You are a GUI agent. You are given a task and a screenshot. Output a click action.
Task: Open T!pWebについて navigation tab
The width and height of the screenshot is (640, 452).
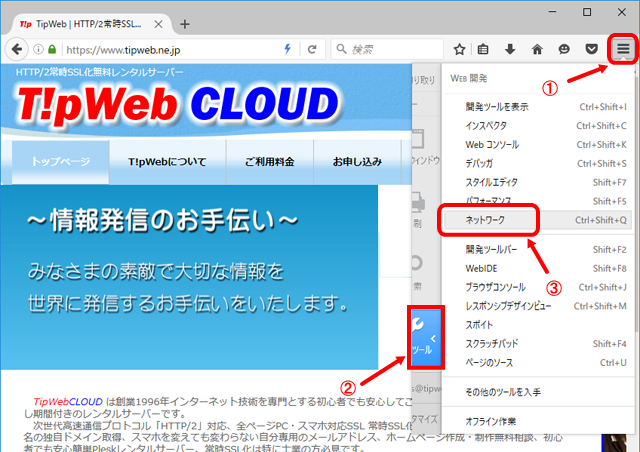tap(167, 162)
